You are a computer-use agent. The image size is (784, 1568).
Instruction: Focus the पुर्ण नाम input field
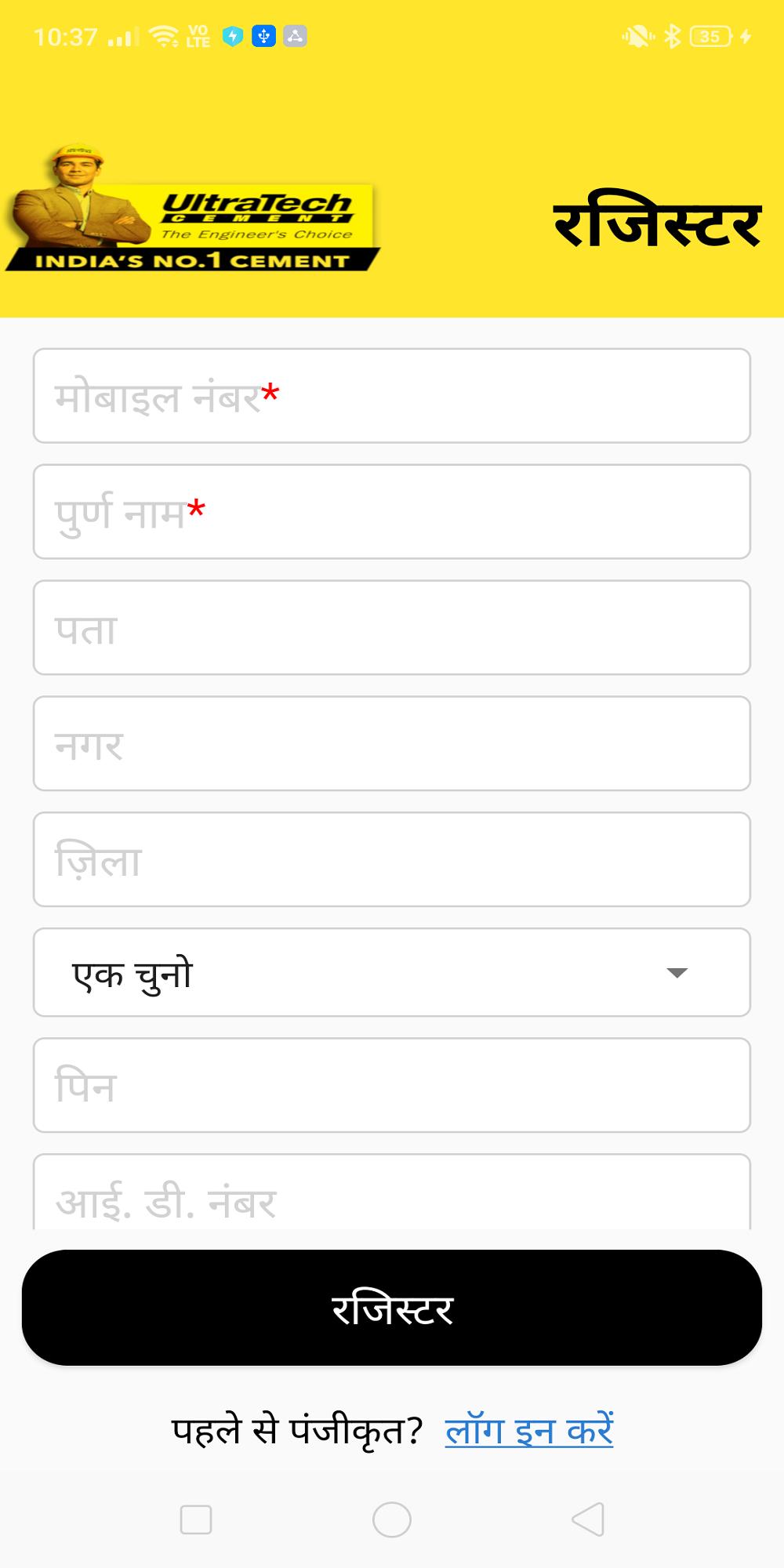[x=392, y=512]
